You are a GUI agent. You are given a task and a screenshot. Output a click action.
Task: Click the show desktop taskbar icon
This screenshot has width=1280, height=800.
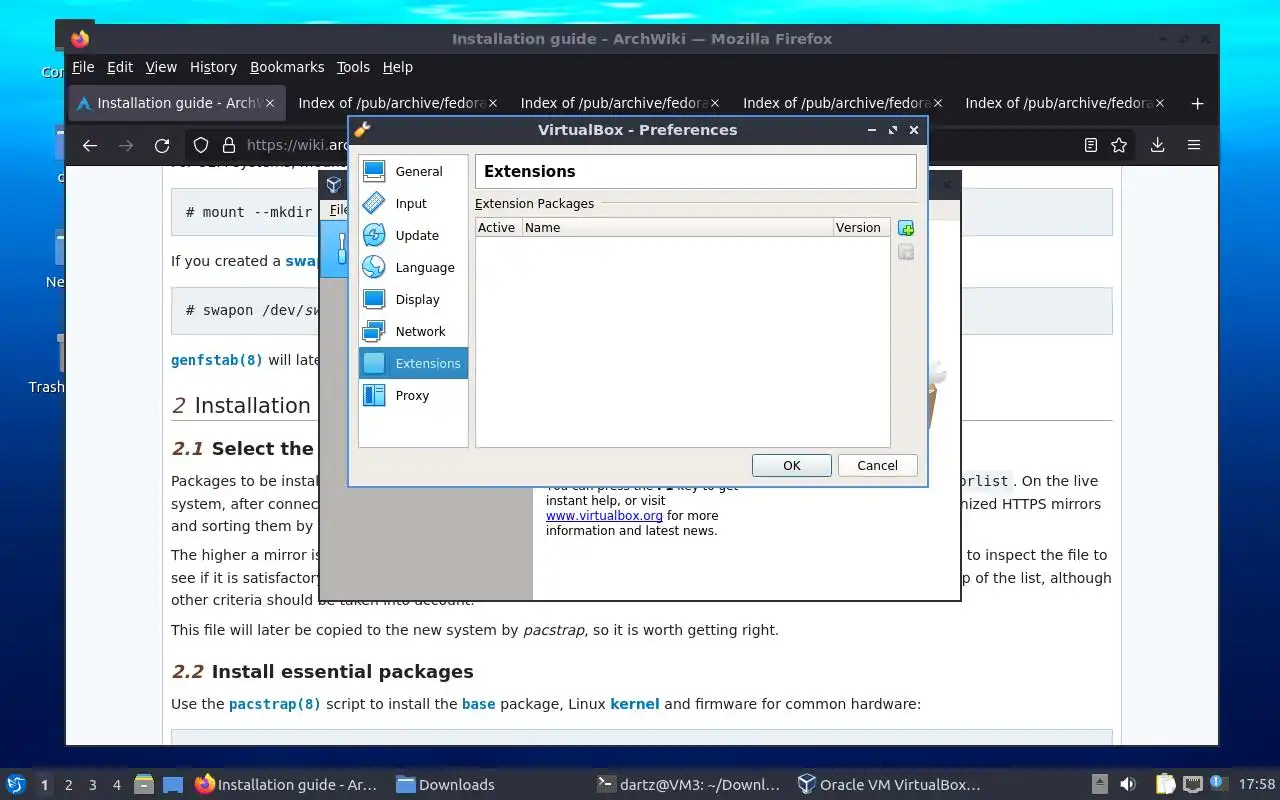pyautogui.click(x=173, y=785)
